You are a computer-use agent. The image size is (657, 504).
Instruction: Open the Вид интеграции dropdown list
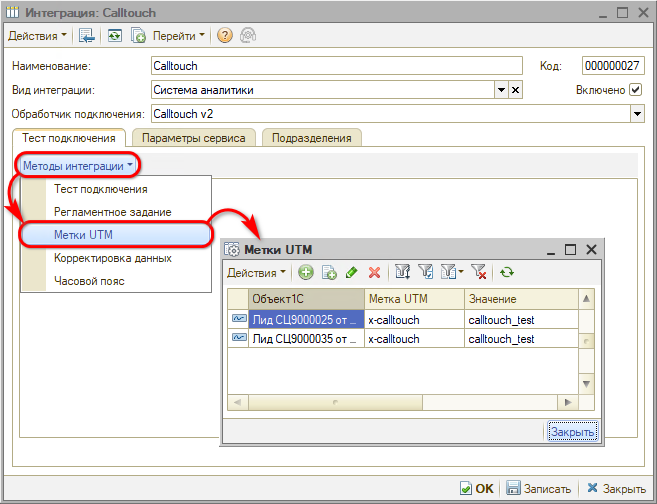pyautogui.click(x=501, y=90)
